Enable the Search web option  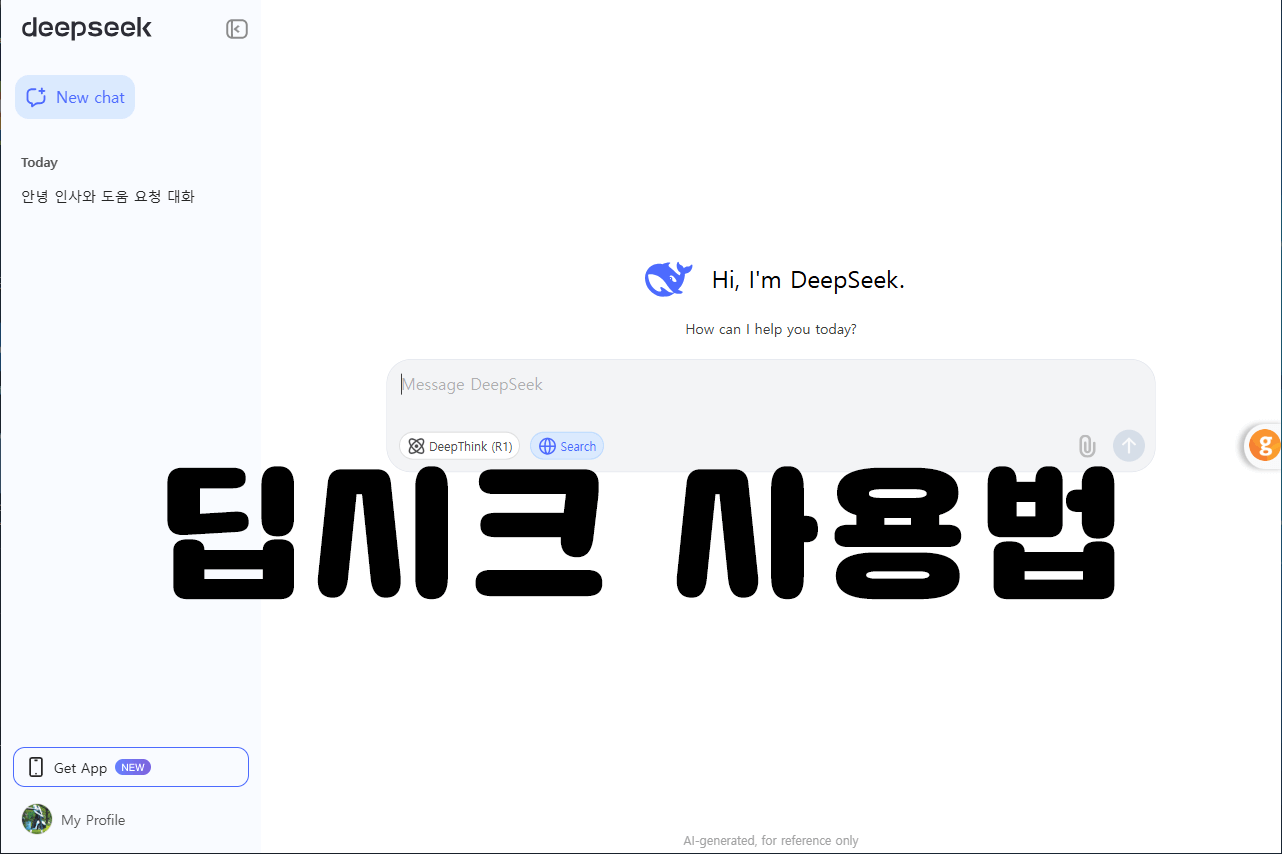567,446
